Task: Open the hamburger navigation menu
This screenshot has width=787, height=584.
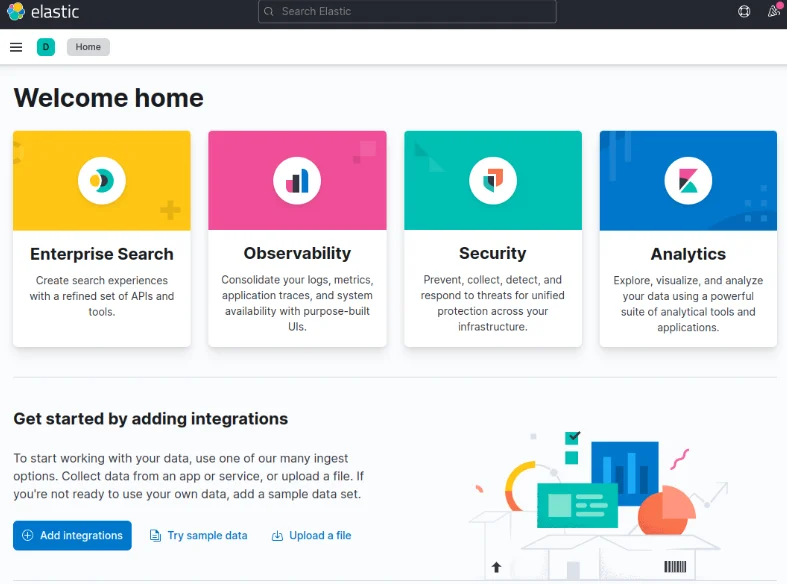Action: click(16, 47)
